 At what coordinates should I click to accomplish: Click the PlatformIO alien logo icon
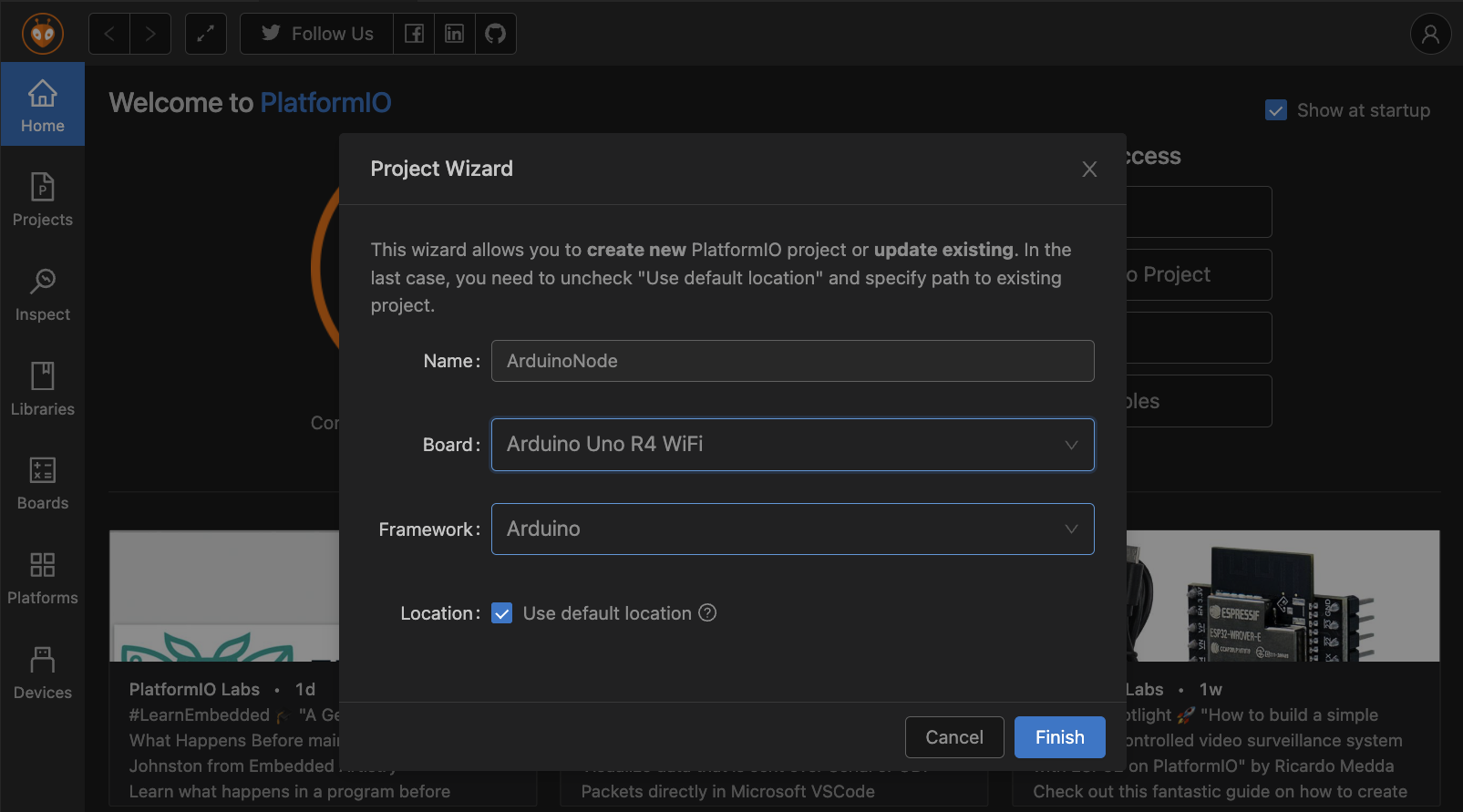(42, 34)
